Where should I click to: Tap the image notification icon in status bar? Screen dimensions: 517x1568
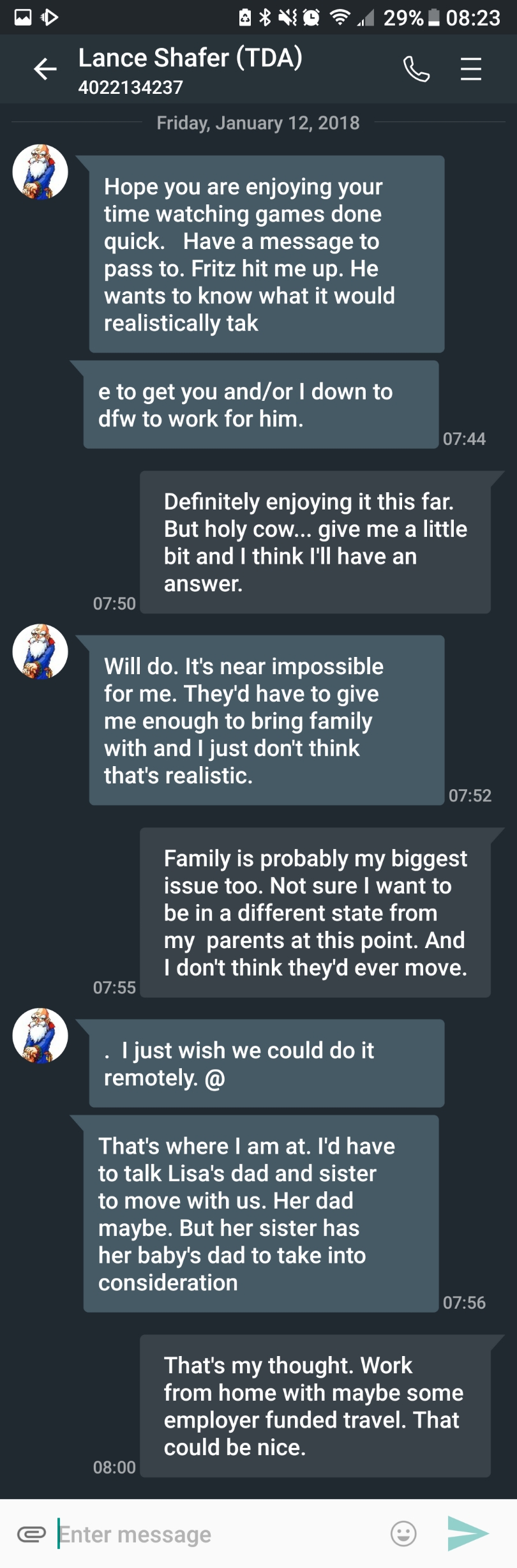point(23,17)
